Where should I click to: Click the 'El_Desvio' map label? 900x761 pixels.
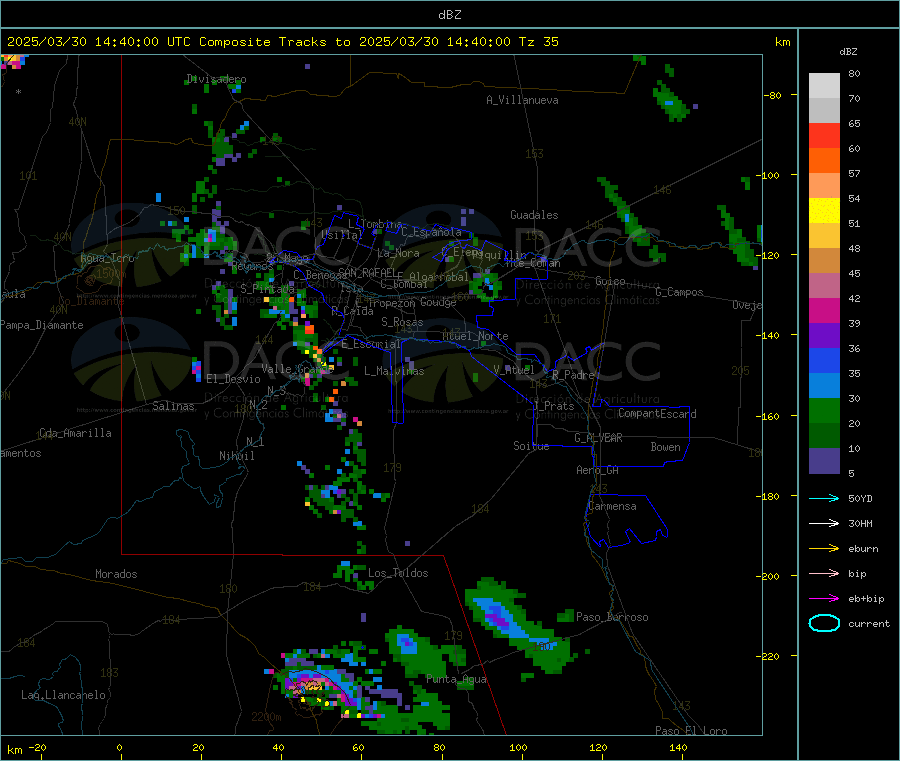point(234,379)
